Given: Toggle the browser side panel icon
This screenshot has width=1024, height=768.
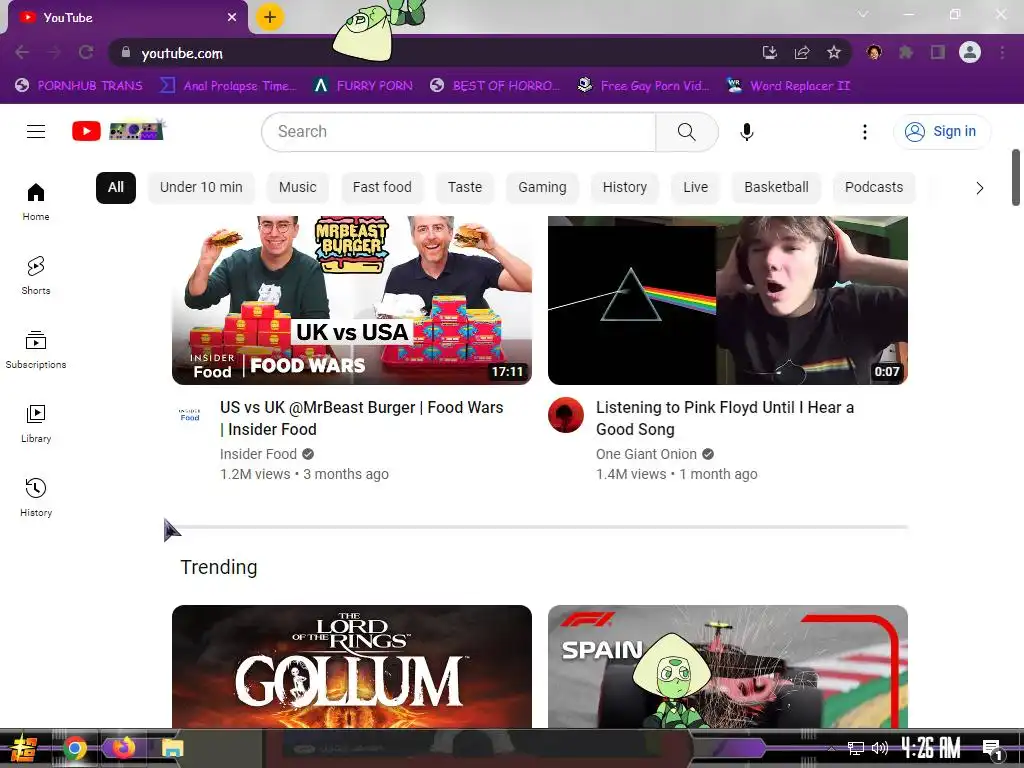Looking at the screenshot, I should tap(938, 52).
